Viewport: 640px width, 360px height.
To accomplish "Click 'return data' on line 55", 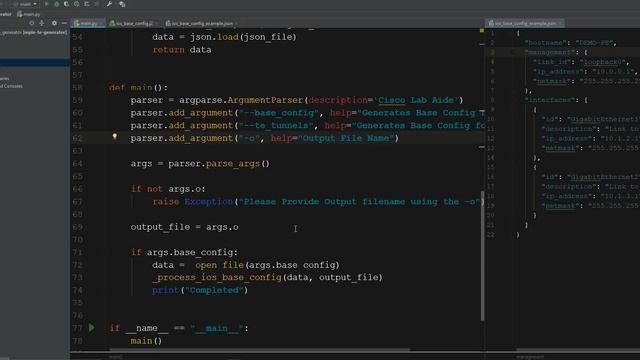I will tap(182, 50).
